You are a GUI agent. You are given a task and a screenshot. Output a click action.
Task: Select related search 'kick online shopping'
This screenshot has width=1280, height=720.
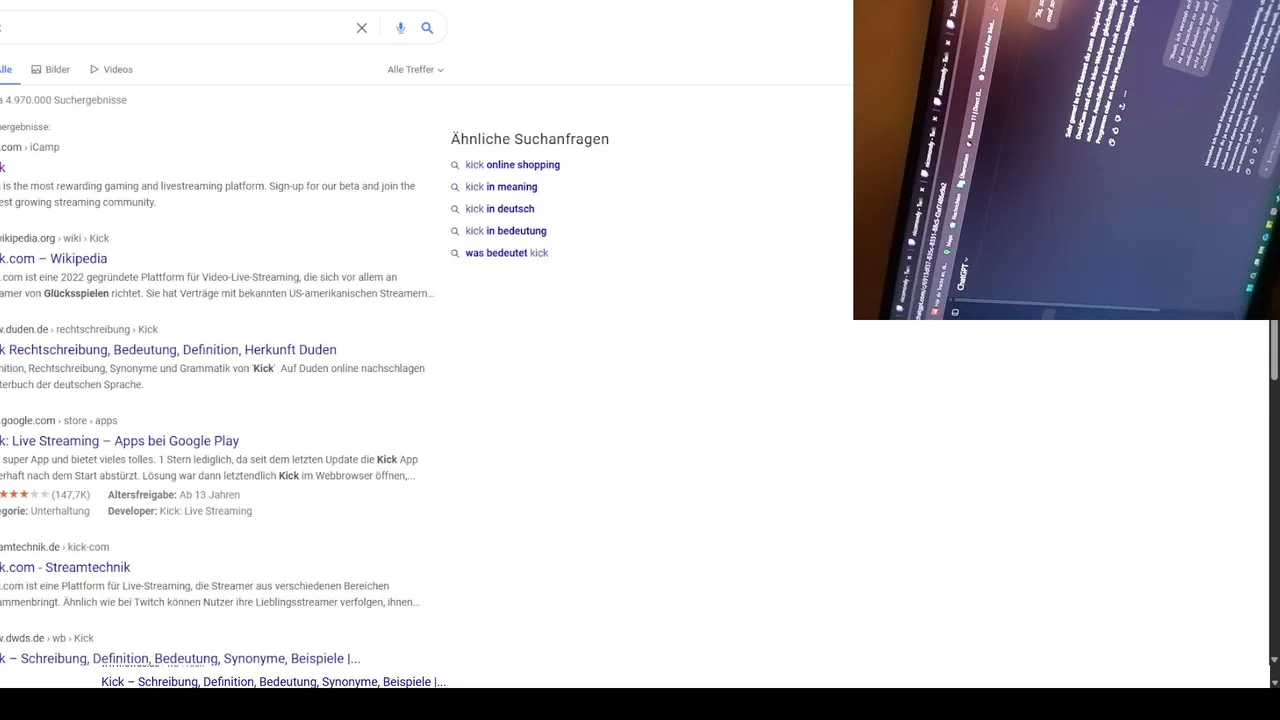click(x=512, y=165)
